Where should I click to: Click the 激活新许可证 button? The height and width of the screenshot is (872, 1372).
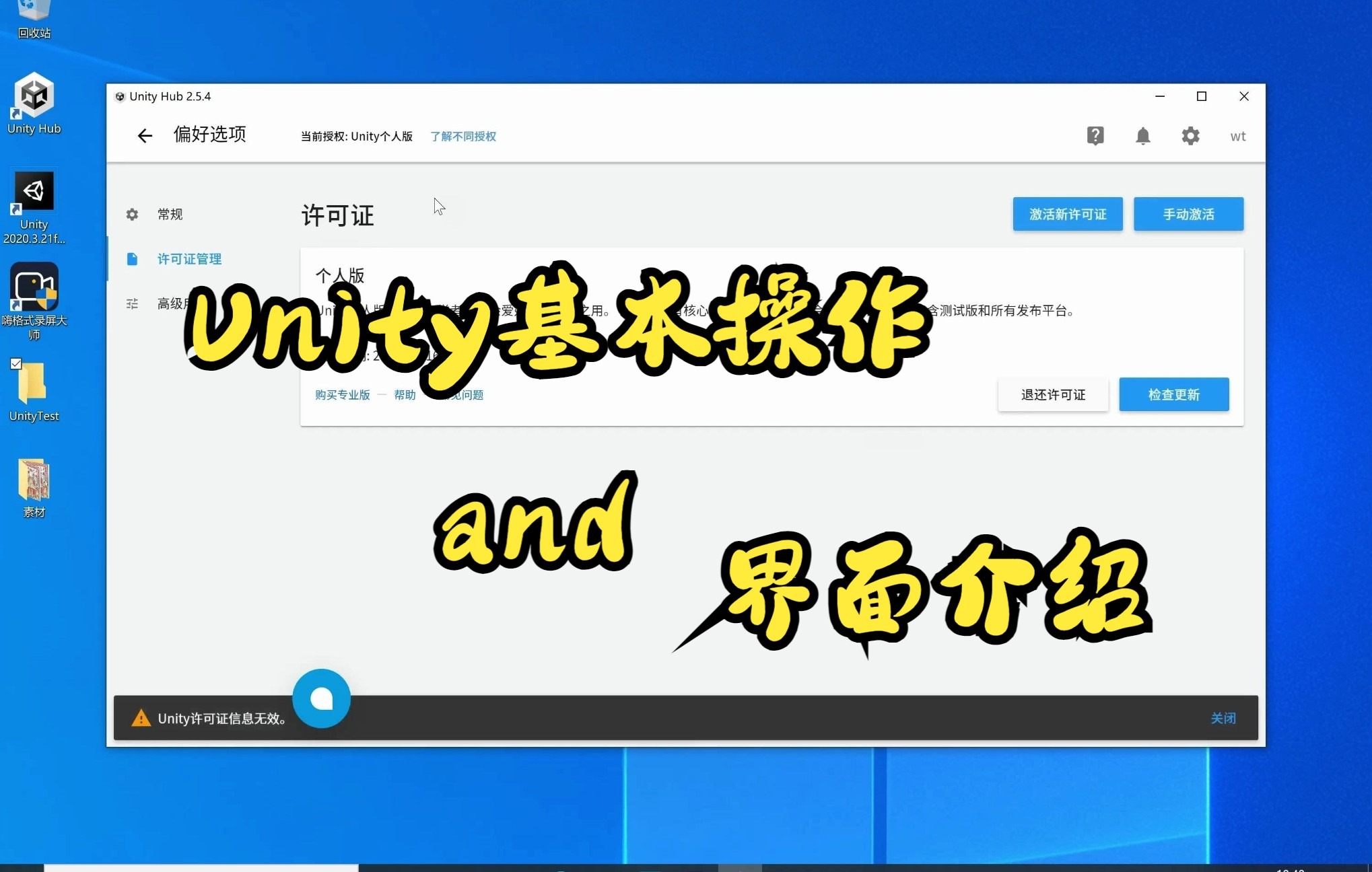point(1067,214)
